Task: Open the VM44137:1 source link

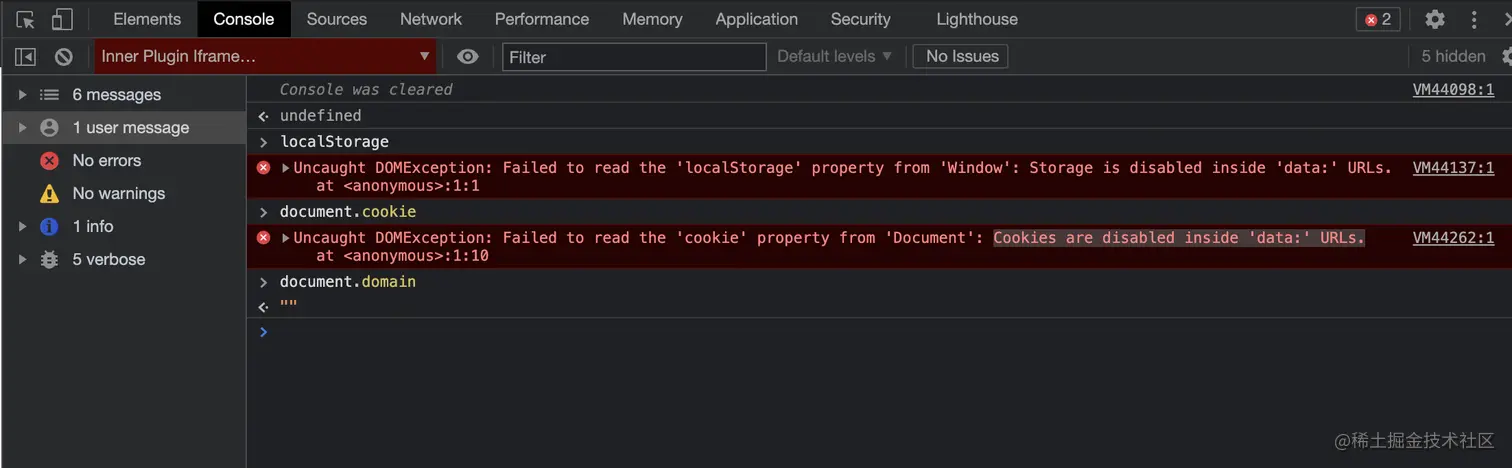Action: 1453,168
